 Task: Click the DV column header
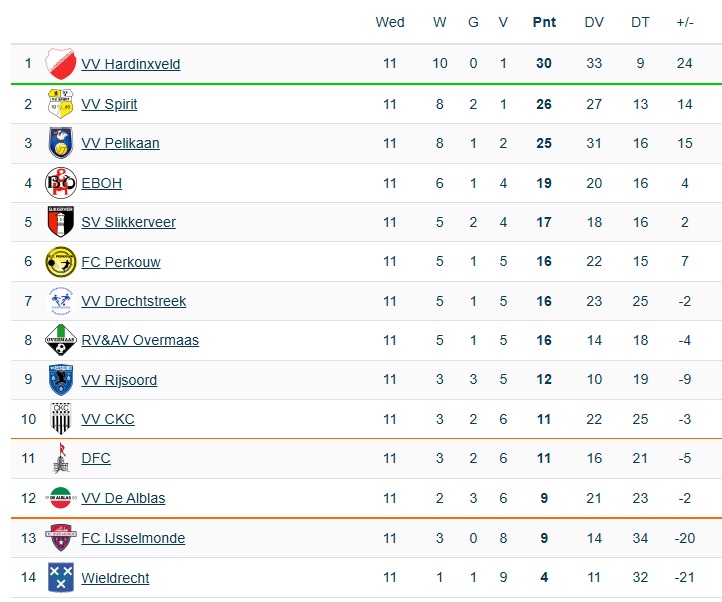[594, 22]
